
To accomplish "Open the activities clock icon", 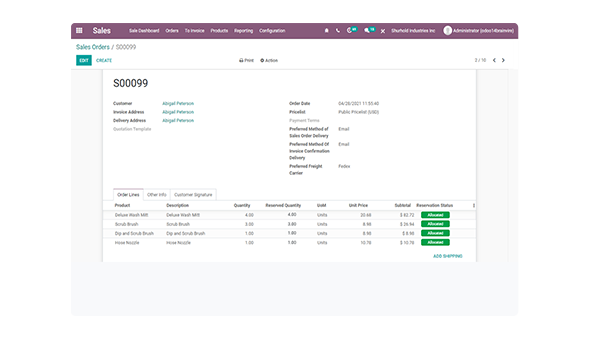I will click(350, 30).
